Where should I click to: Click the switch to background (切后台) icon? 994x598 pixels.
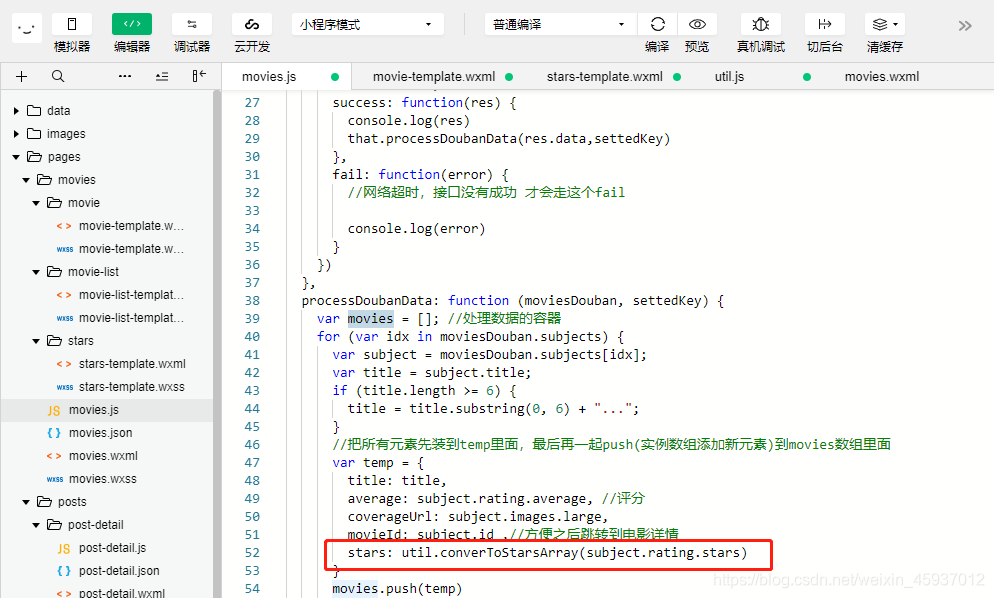[x=825, y=24]
